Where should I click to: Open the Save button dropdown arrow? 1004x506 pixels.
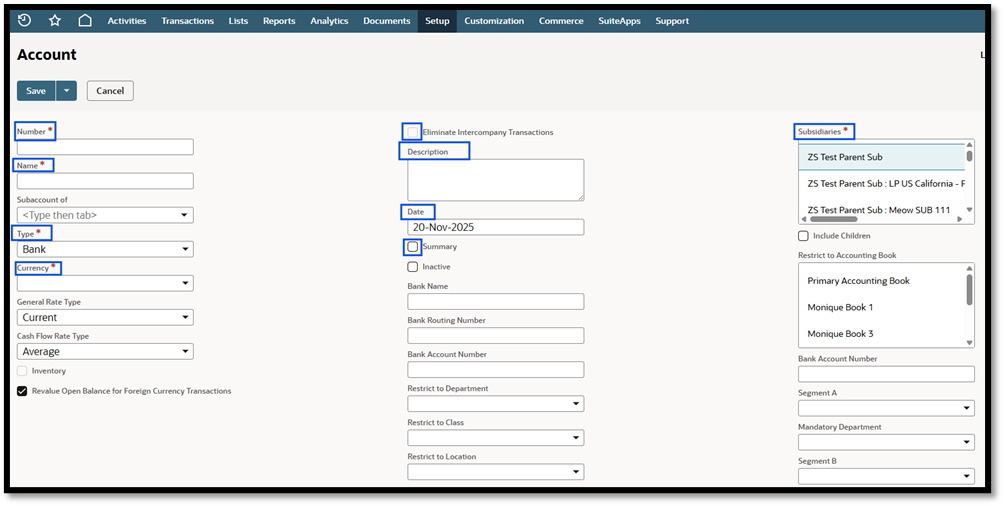[x=67, y=91]
